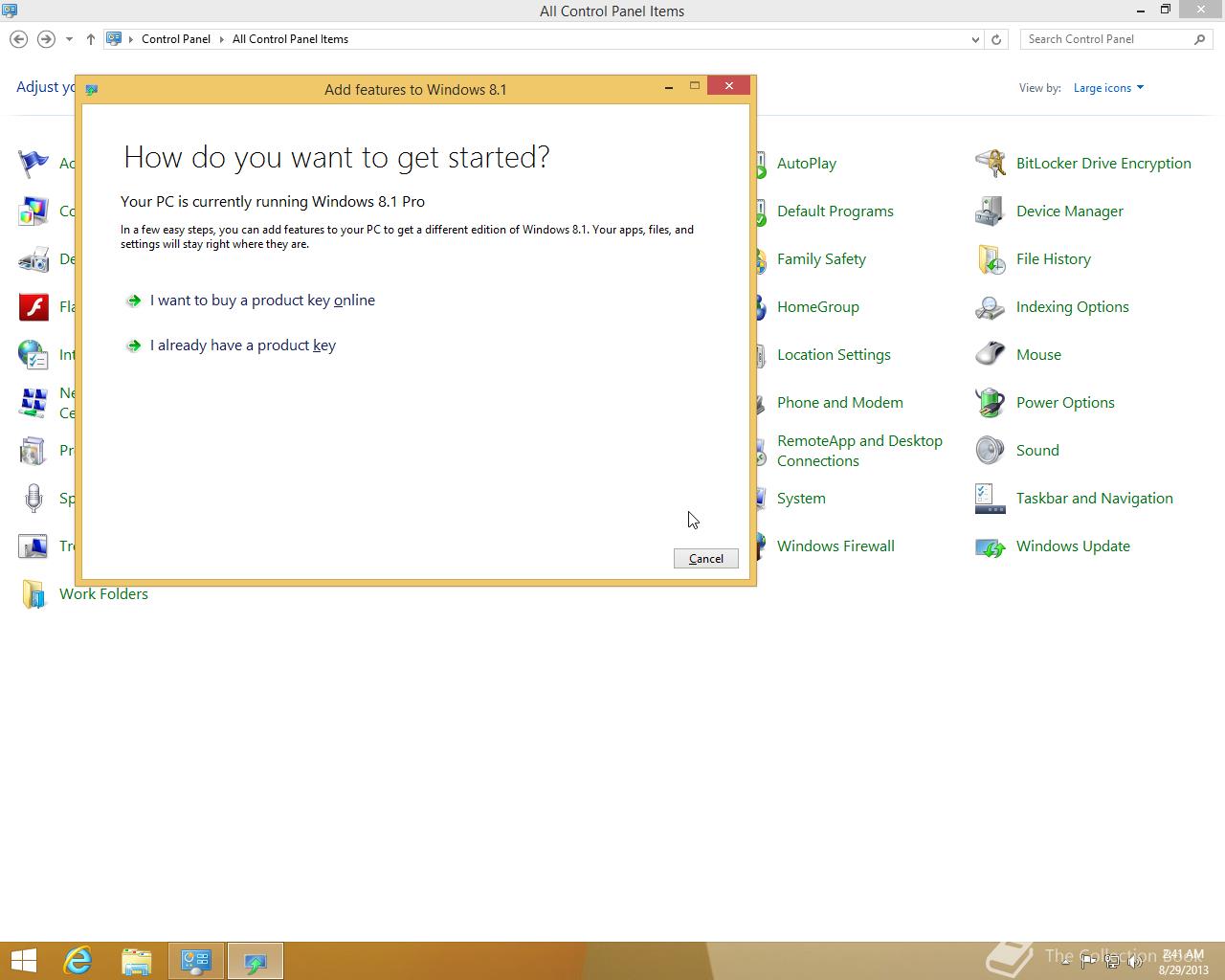
Task: Open the HomeGroup link
Action: point(818,307)
